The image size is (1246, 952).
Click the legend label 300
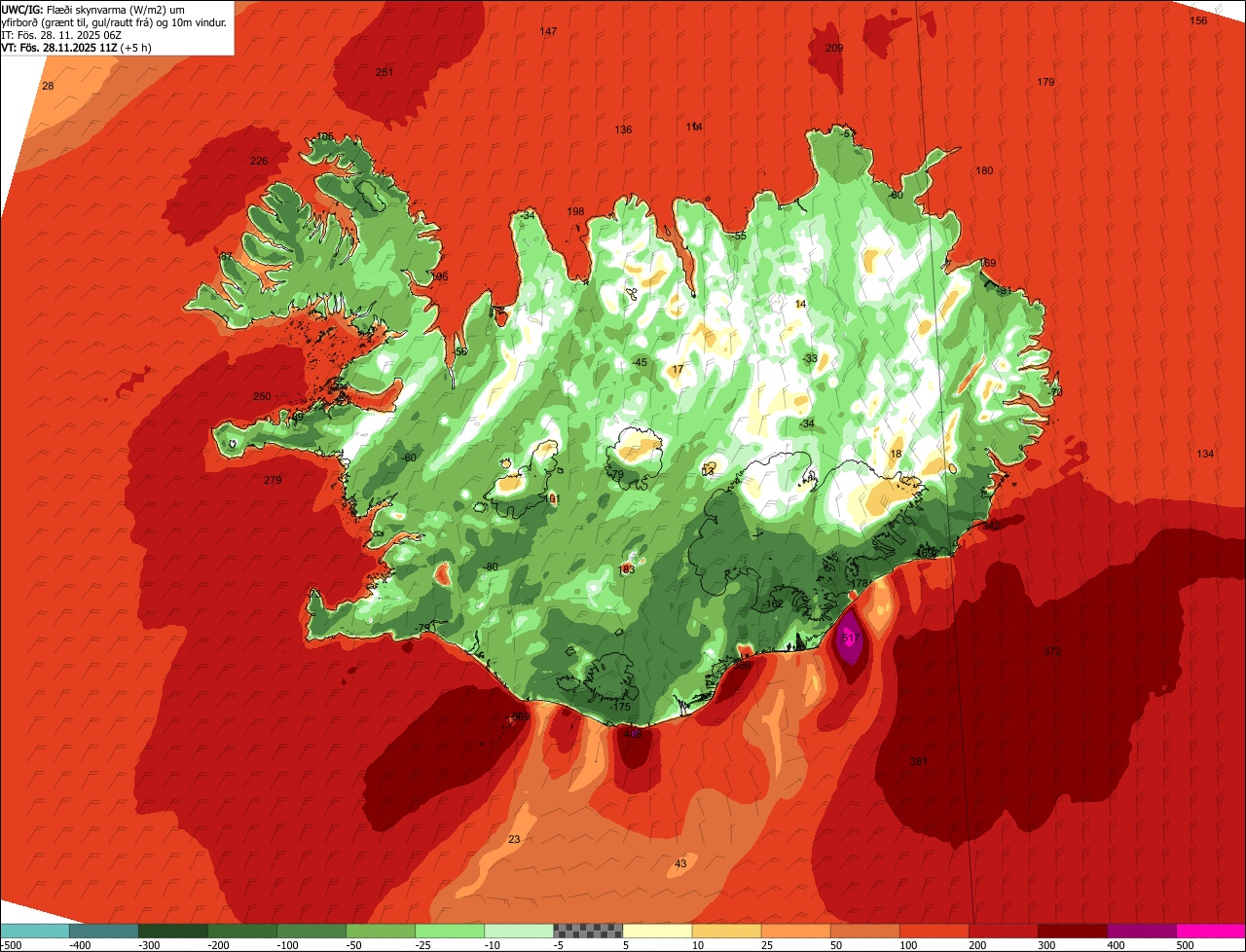pos(1047,945)
